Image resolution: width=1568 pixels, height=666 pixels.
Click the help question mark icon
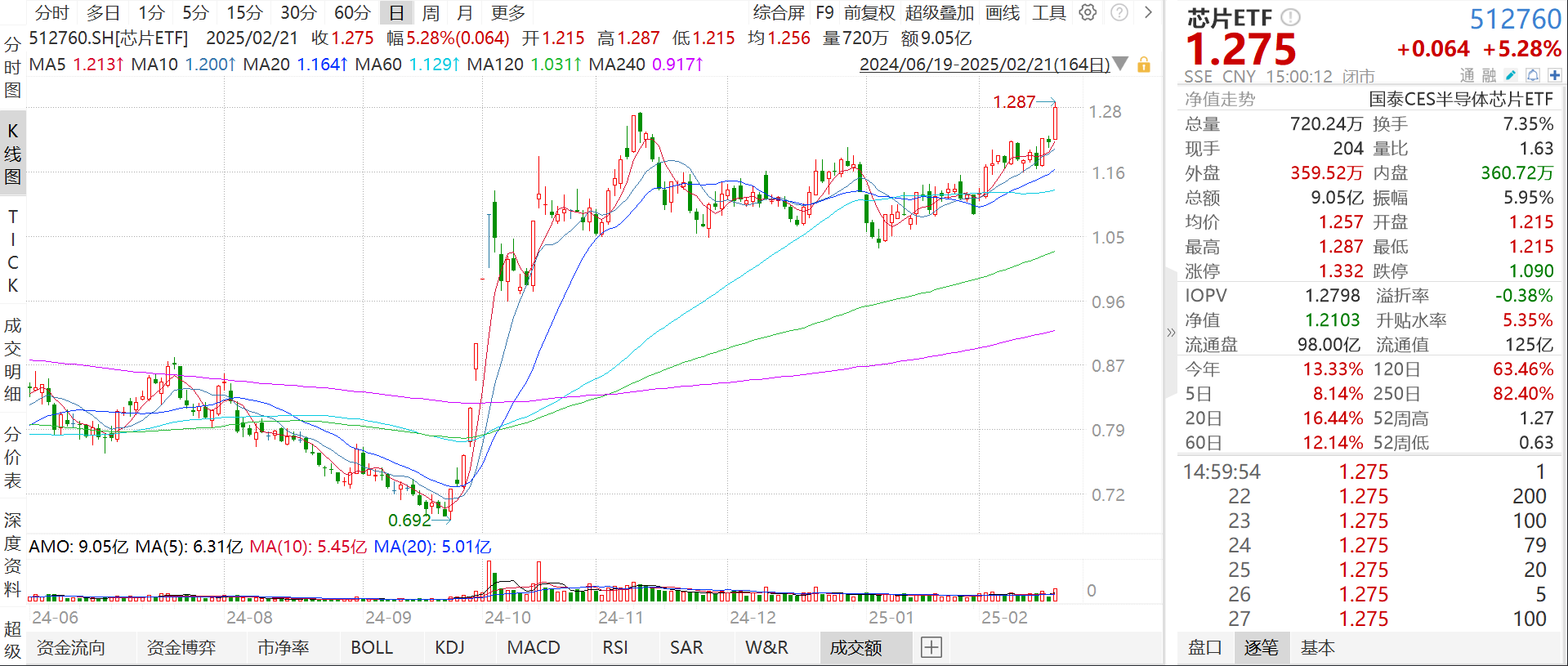(x=1119, y=12)
